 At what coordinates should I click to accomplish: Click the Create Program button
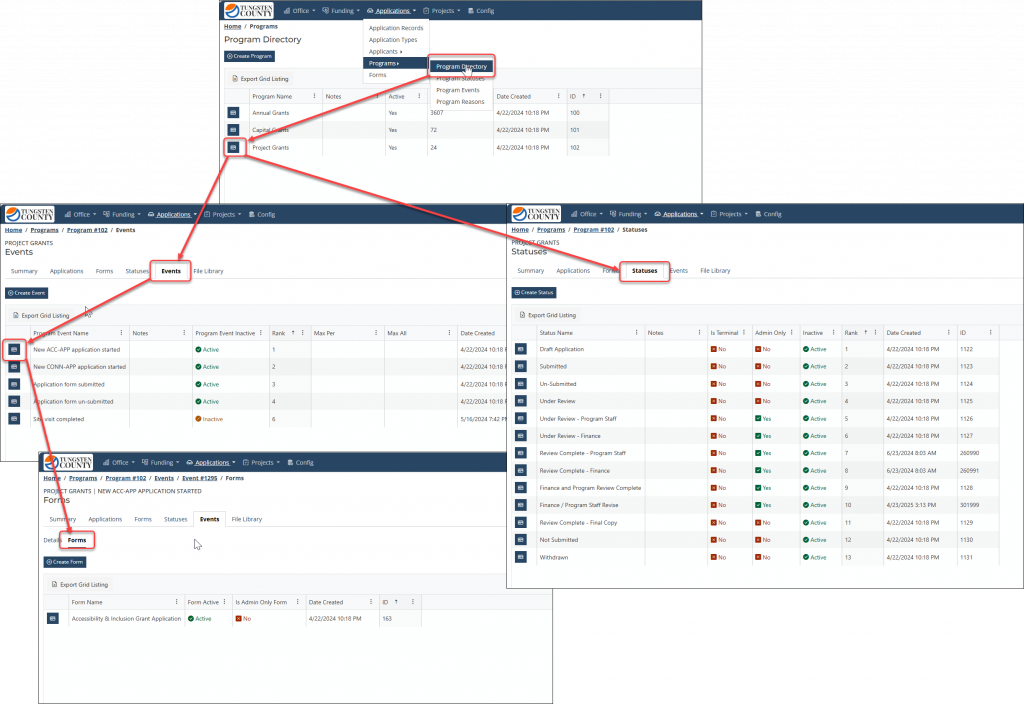(x=249, y=56)
